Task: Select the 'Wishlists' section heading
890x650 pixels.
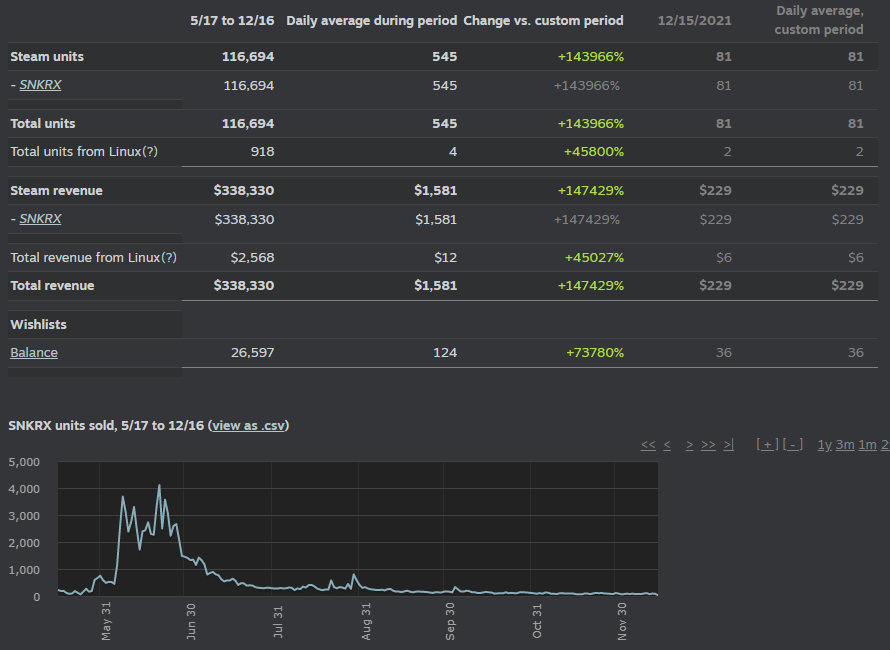Action: pos(39,325)
